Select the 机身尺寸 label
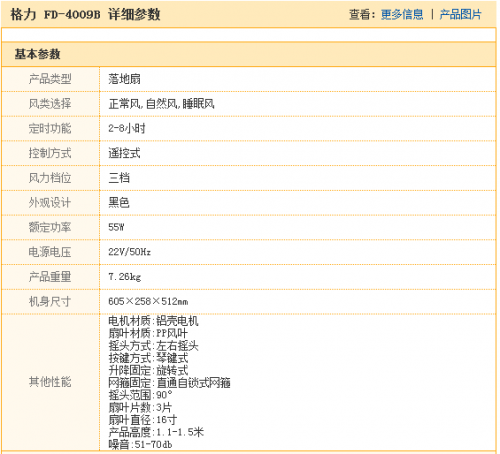500x454 pixels. tap(50, 301)
